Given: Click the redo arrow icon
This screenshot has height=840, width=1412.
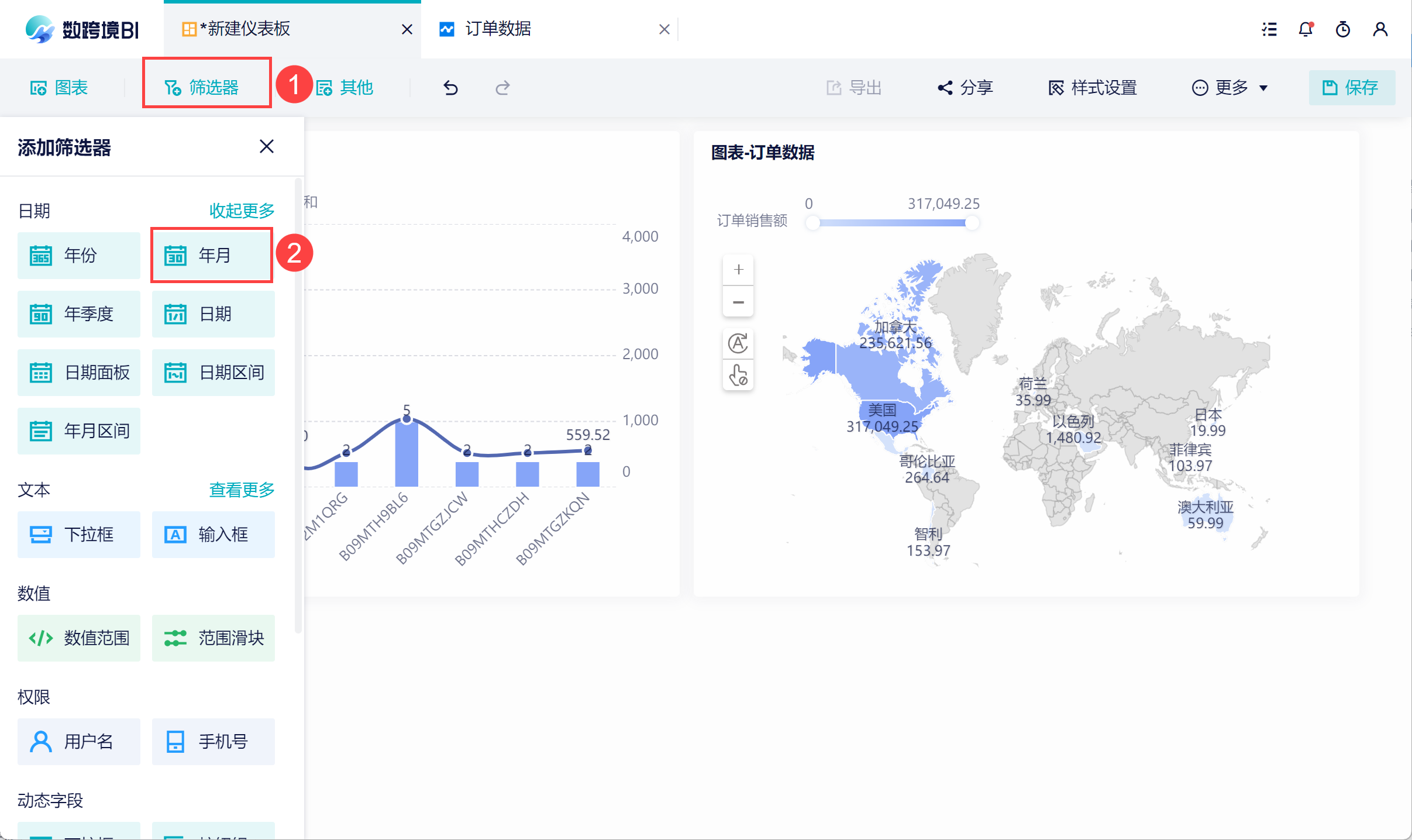Looking at the screenshot, I should pos(502,88).
